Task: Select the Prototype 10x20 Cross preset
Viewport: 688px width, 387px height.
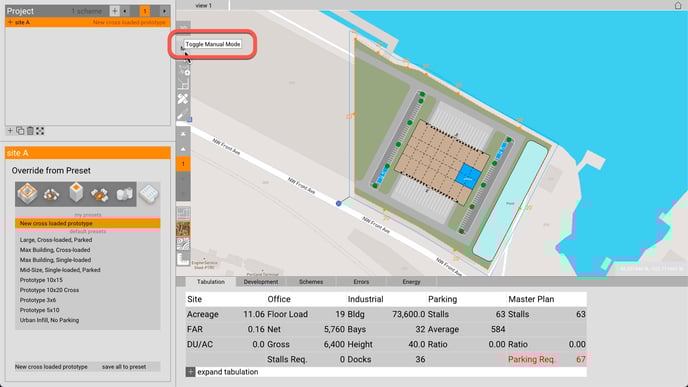Action: pyautogui.click(x=49, y=290)
